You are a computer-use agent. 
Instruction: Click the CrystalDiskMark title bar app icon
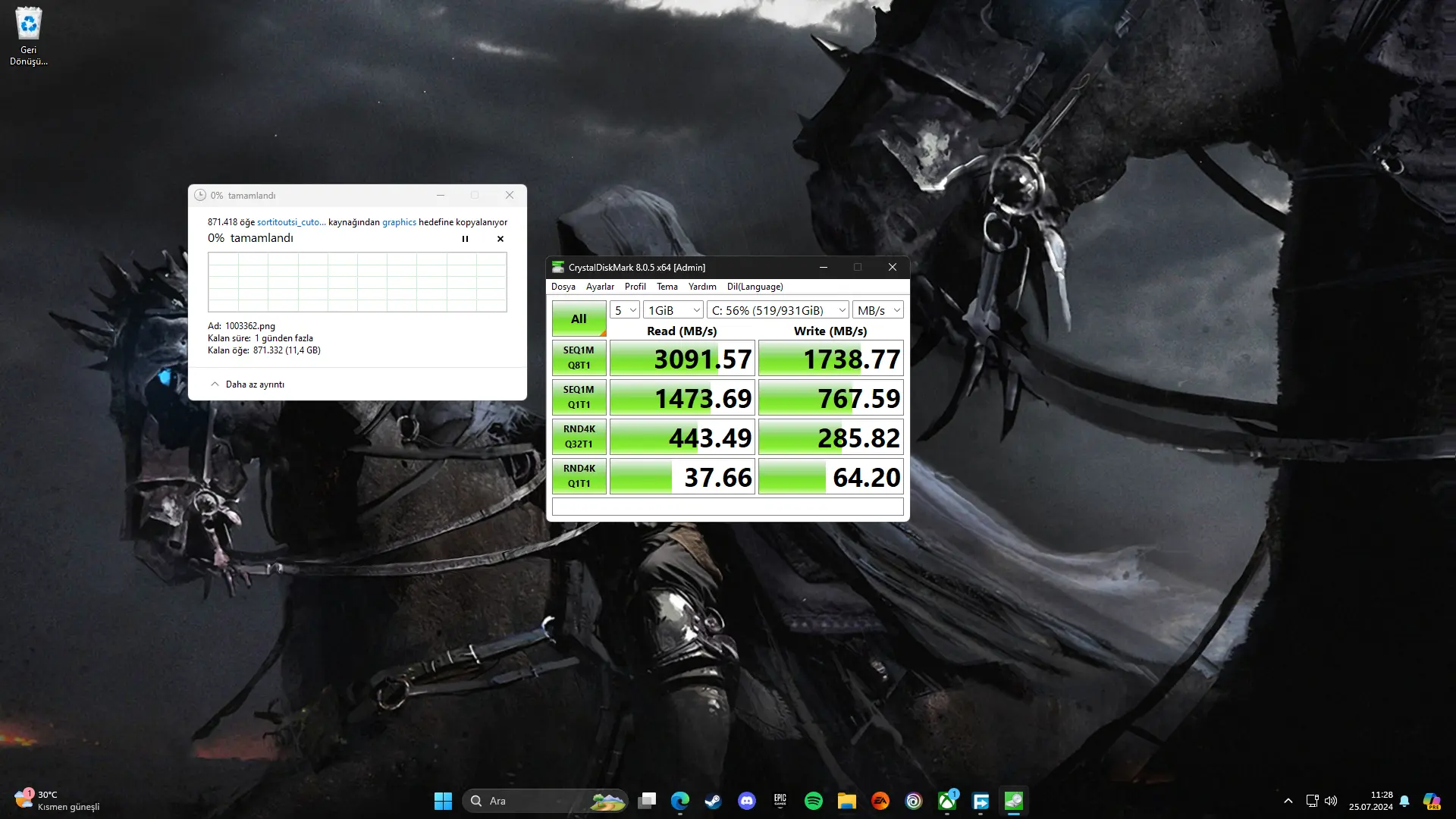[x=558, y=267]
